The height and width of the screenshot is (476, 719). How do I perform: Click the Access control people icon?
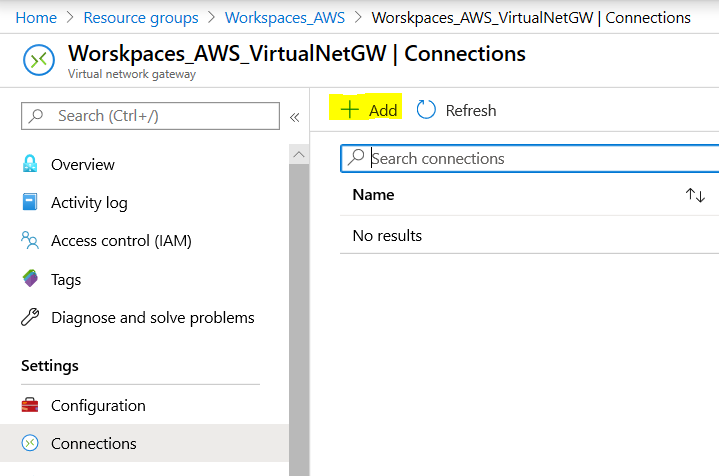tap(30, 240)
